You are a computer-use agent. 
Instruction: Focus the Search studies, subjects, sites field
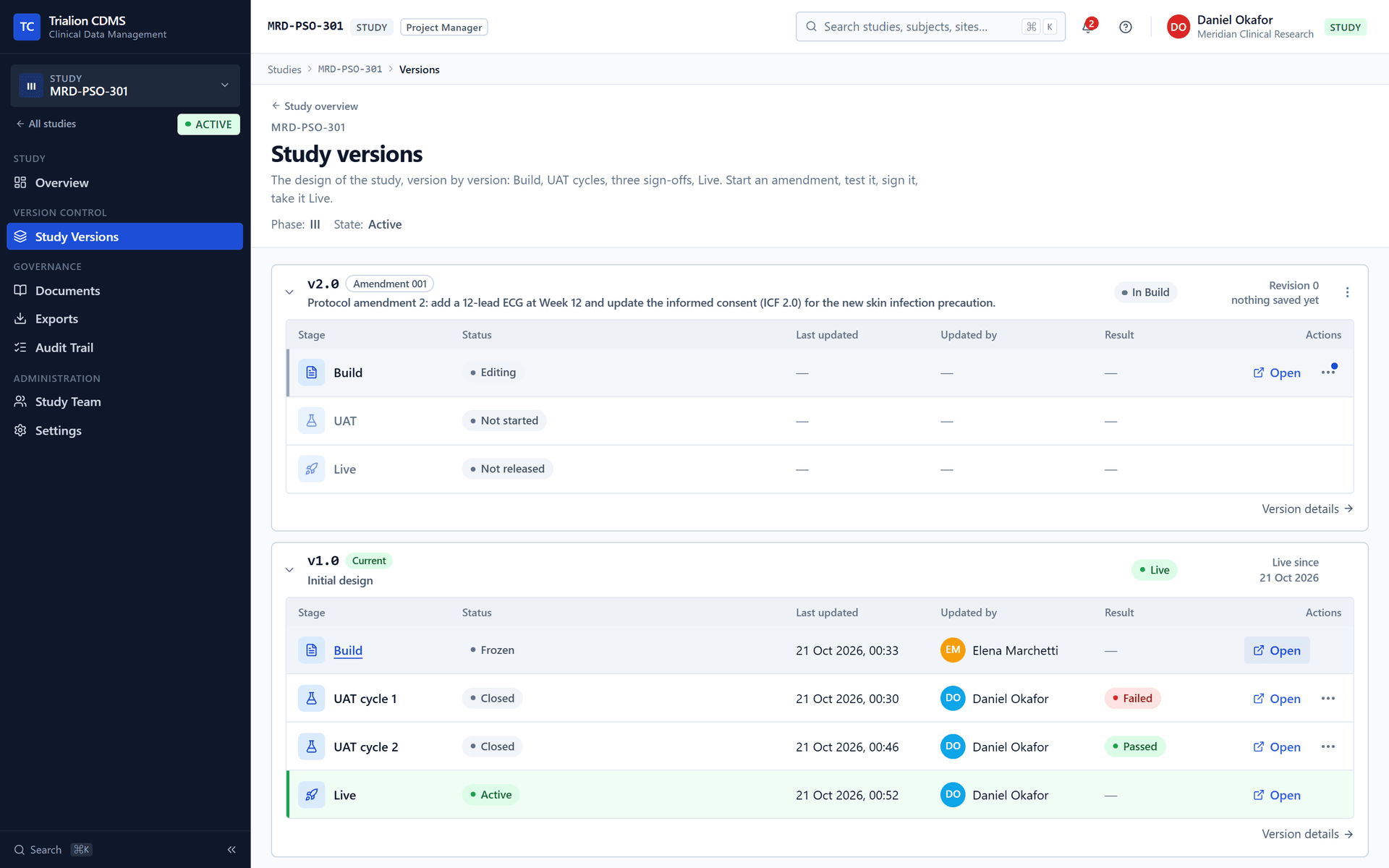(930, 27)
